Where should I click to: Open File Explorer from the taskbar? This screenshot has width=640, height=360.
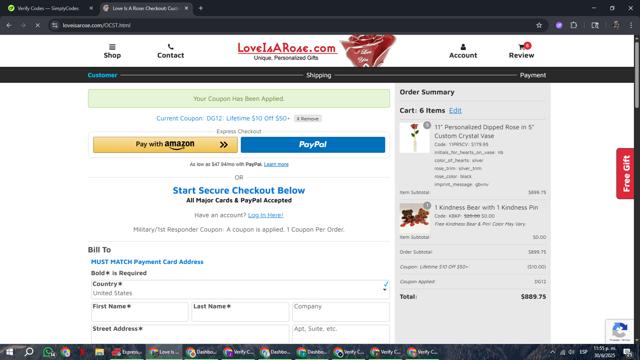click(100, 352)
